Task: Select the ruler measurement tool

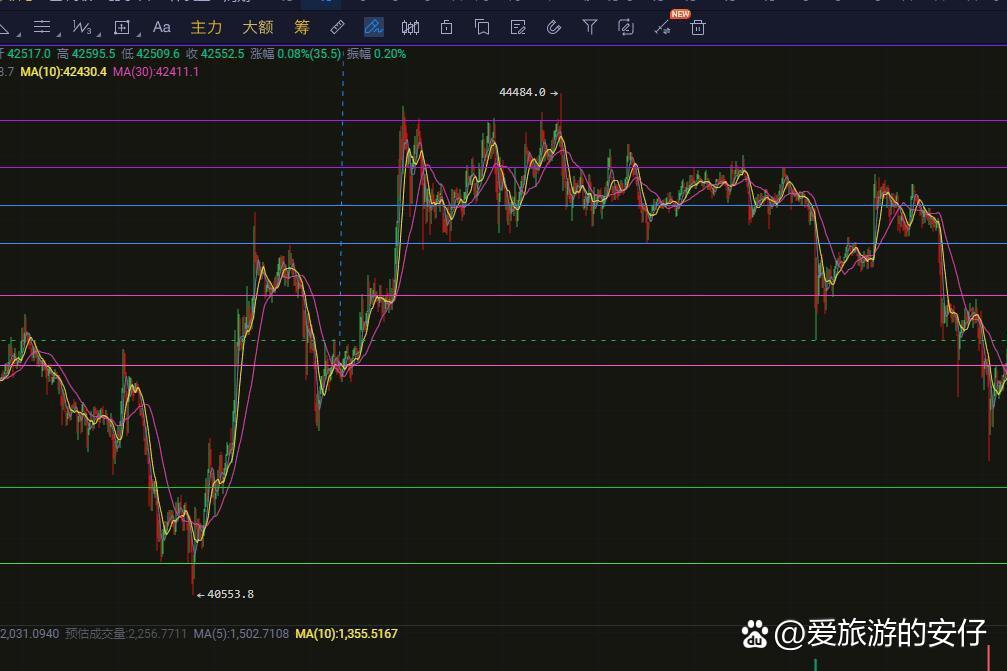Action: pos(338,27)
